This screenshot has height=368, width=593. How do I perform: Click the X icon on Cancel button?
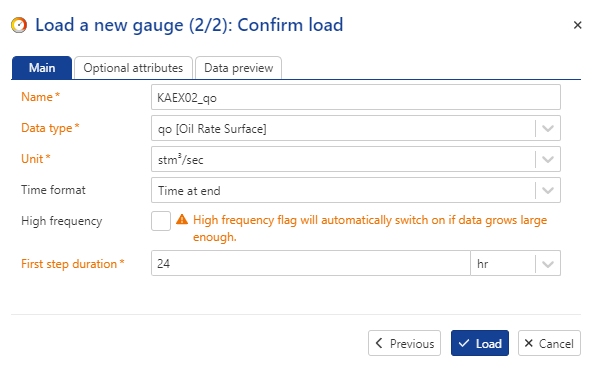coord(529,343)
